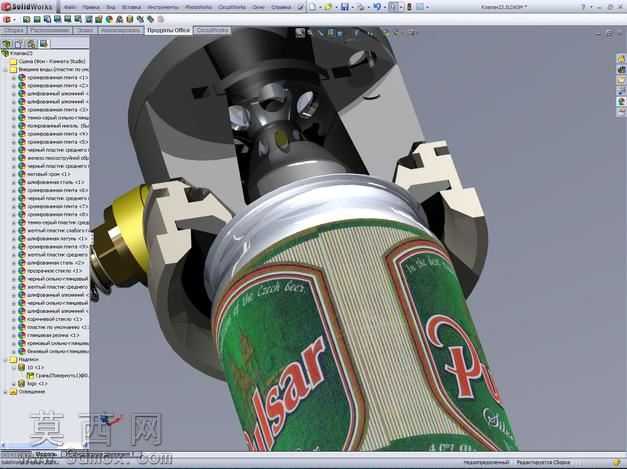Open the dropdown arrow next to Undo icon
This screenshot has height=469, width=627.
384,7
